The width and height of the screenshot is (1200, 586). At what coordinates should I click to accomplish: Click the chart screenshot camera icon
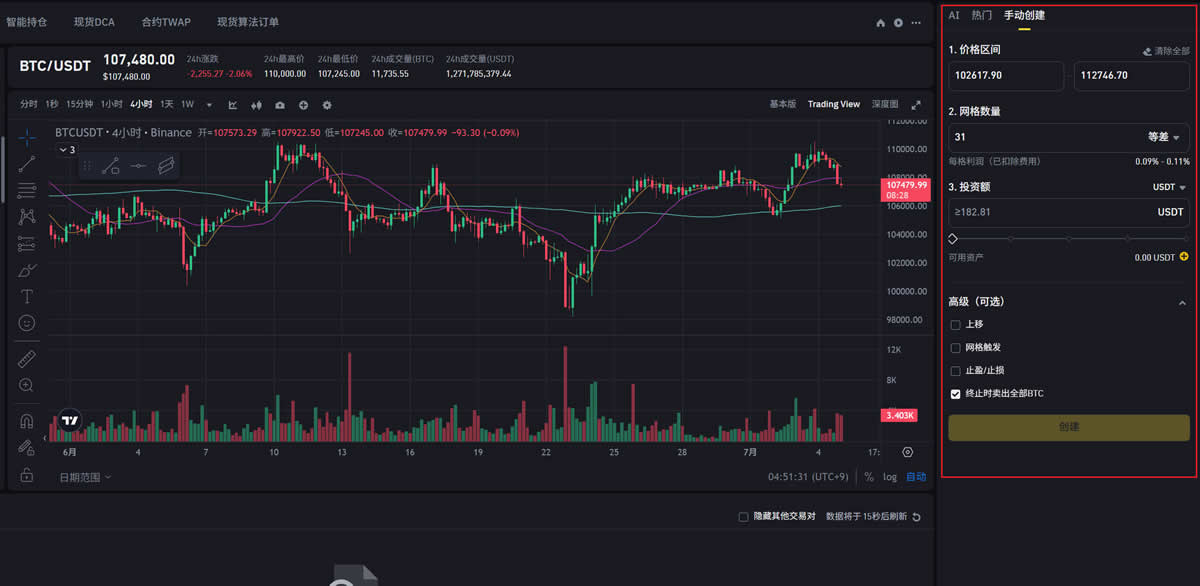280,105
